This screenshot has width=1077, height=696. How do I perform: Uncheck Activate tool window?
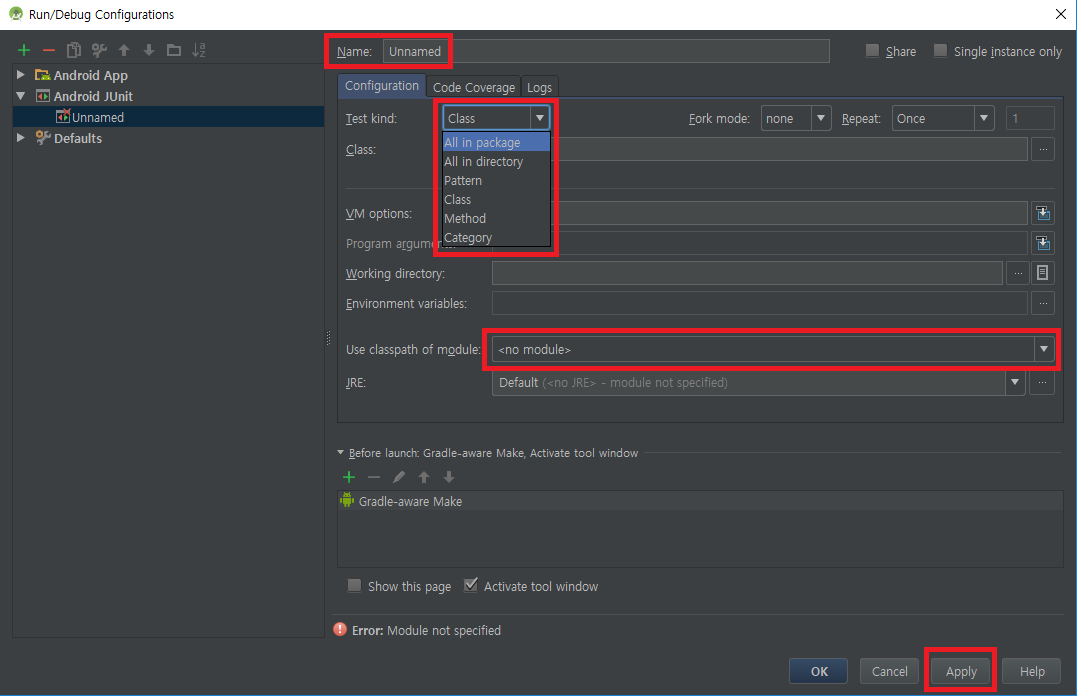point(471,585)
